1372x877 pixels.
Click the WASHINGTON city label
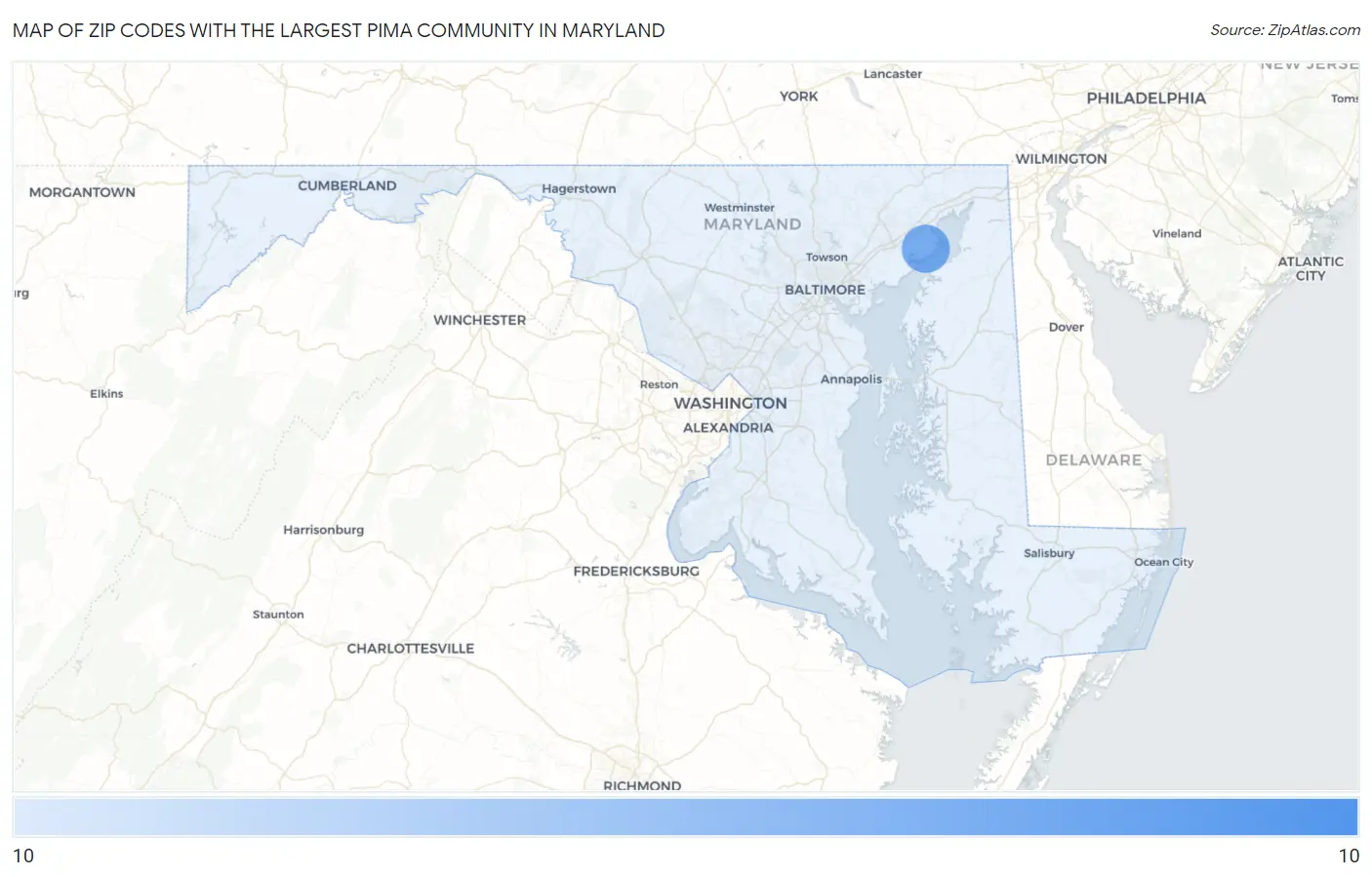(x=730, y=403)
